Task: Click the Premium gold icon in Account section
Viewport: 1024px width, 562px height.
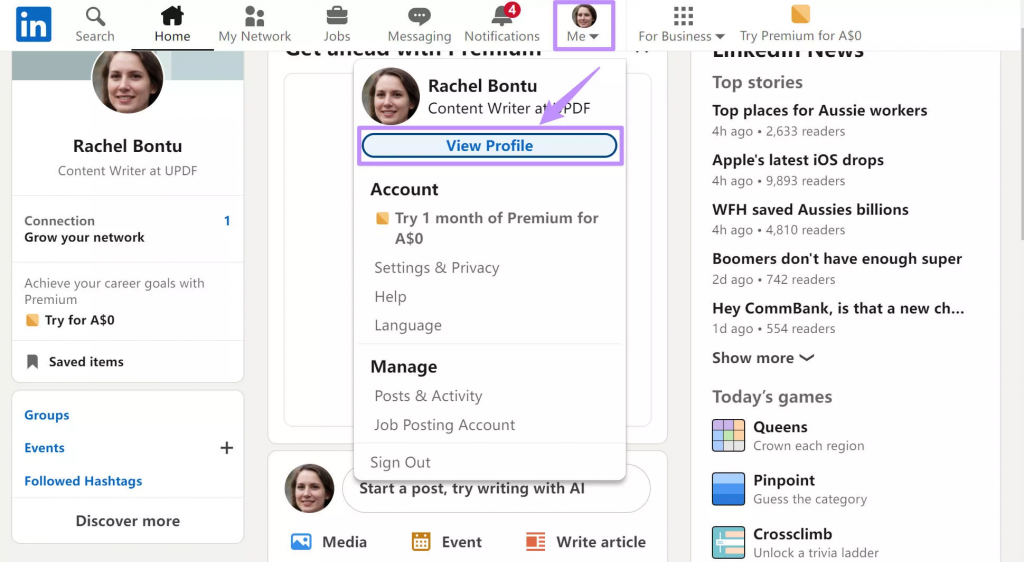Action: 382,218
